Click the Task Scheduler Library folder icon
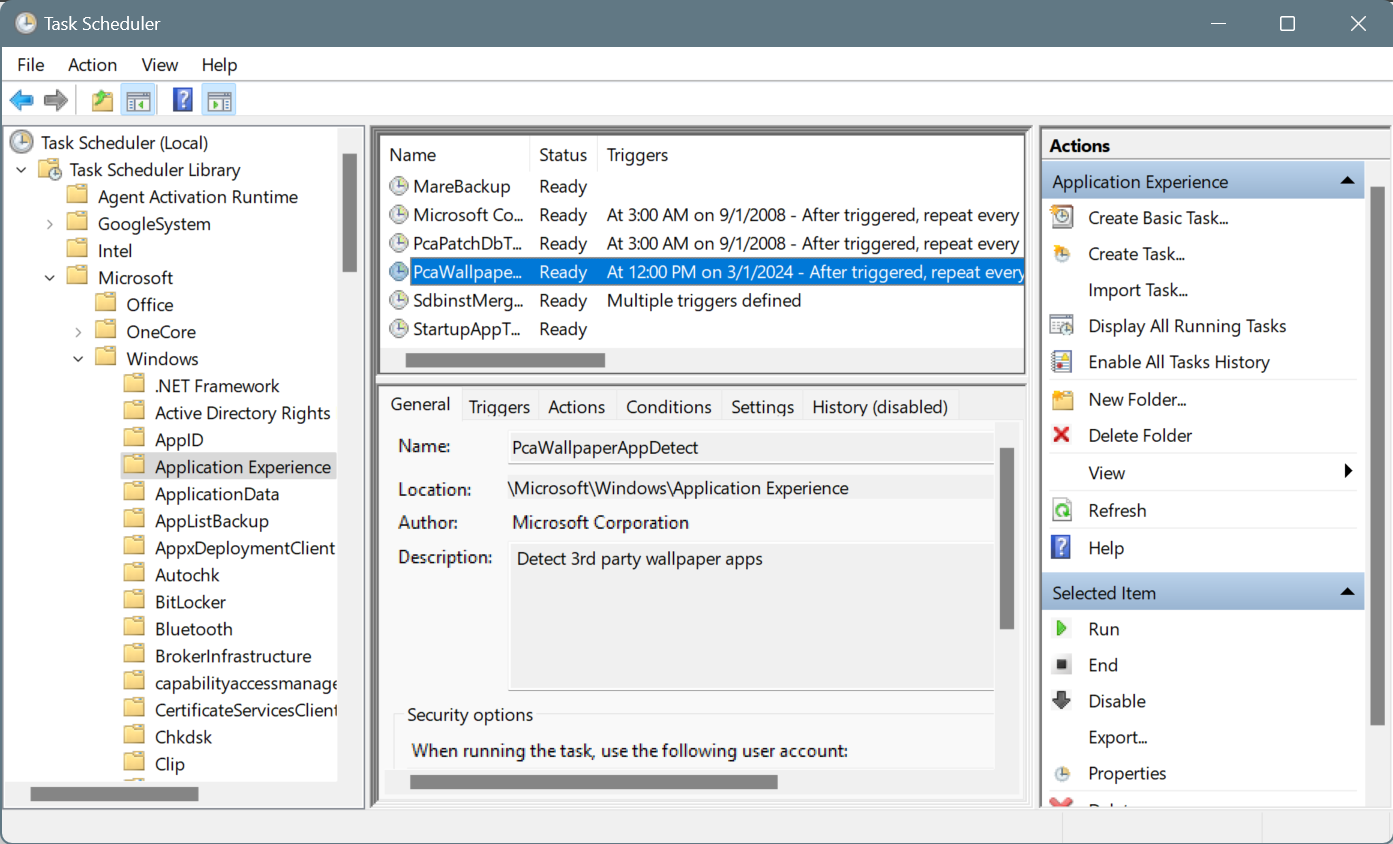Viewport: 1393px width, 844px height. coord(51,169)
